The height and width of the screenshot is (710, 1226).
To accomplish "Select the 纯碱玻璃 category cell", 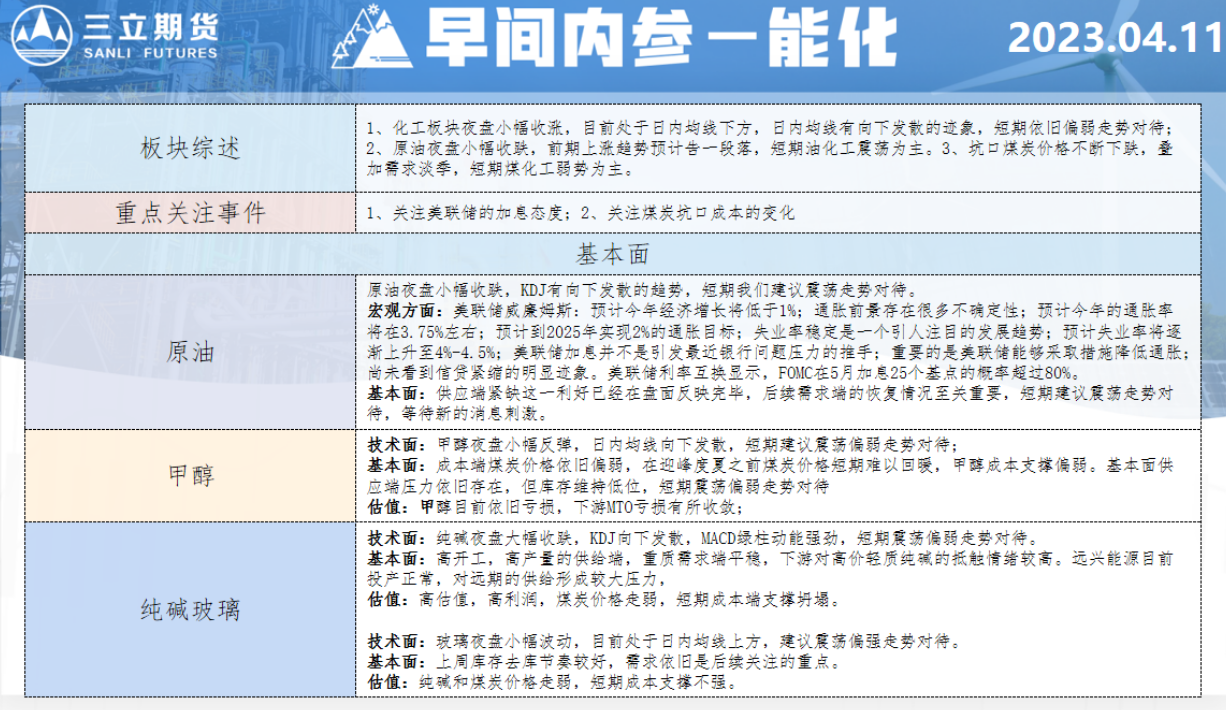I will 190,609.
